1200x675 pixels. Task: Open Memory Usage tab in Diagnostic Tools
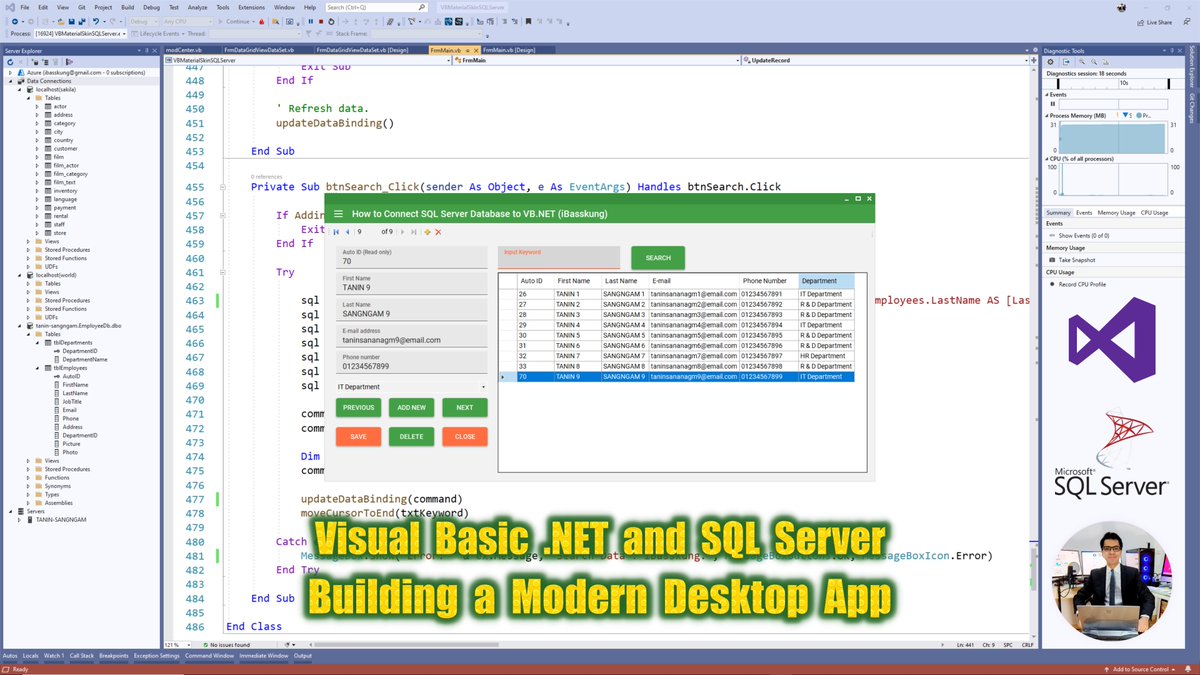(1116, 212)
